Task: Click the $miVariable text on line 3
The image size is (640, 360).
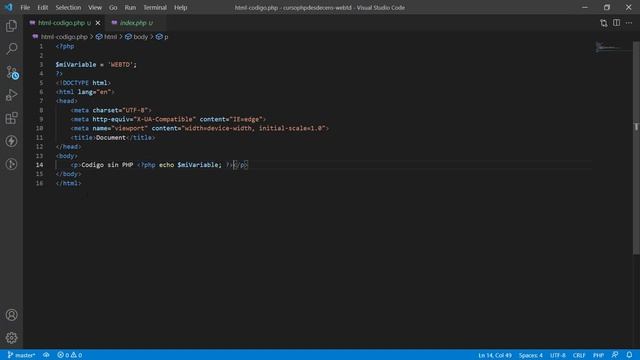Action: [x=76, y=64]
